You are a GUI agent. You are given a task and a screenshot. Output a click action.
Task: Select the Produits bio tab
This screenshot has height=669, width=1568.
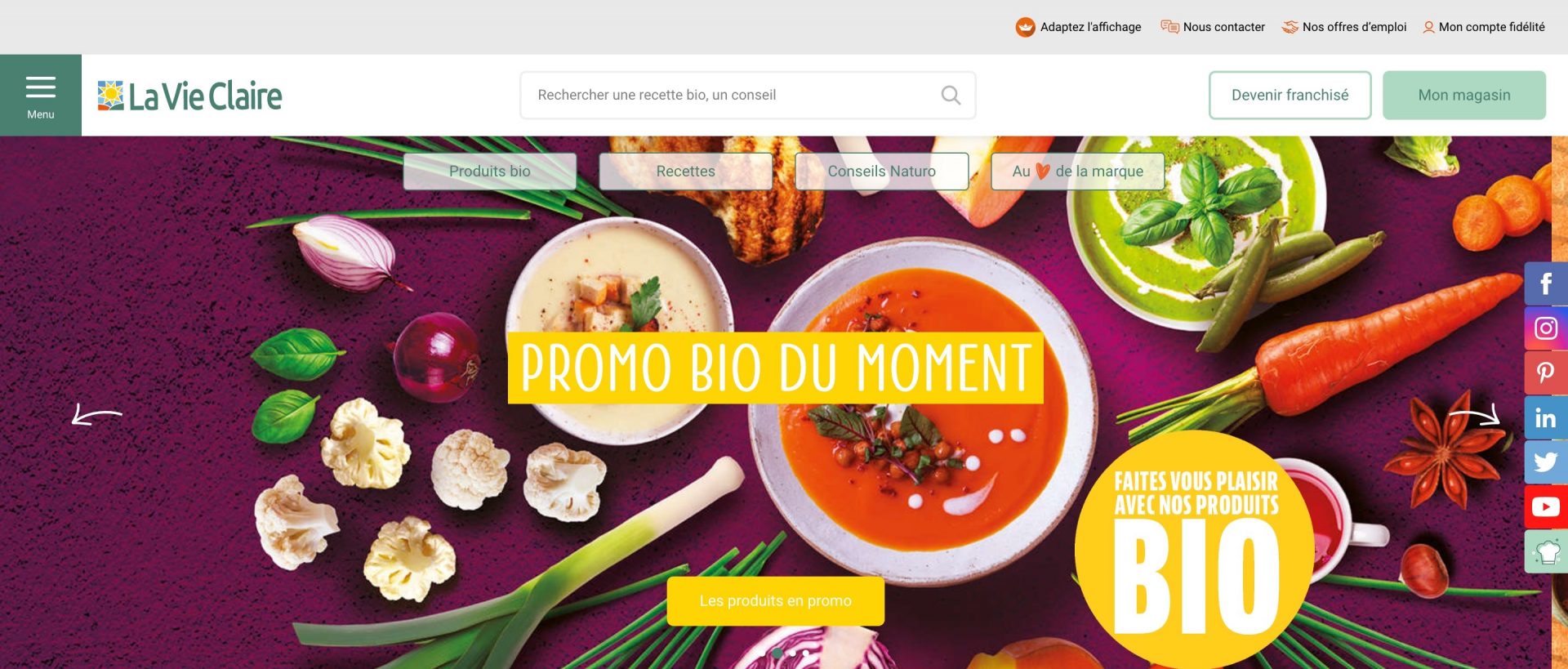coord(490,172)
